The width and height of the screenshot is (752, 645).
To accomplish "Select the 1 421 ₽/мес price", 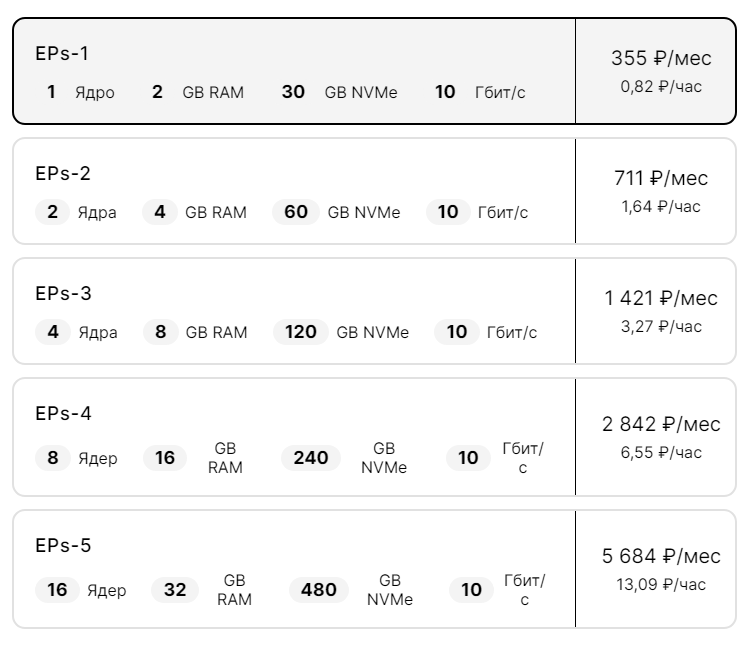I will pyautogui.click(x=661, y=298).
